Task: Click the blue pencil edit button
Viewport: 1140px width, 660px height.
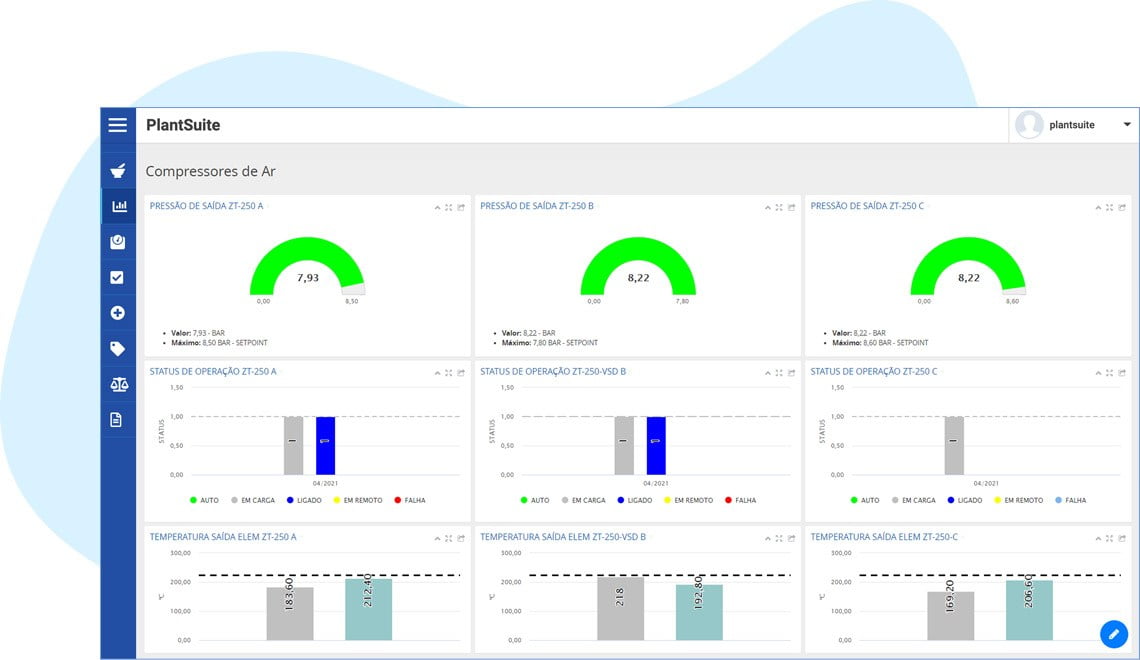Action: pyautogui.click(x=1114, y=634)
